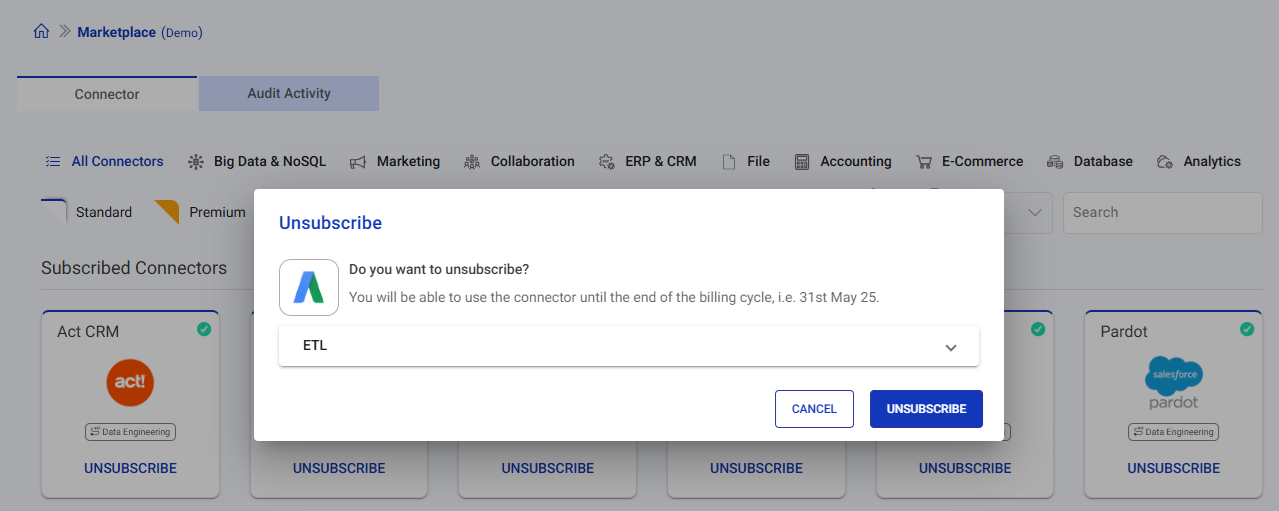The width and height of the screenshot is (1279, 511).
Task: Click ERP & CRM gear icon
Action: point(606,161)
